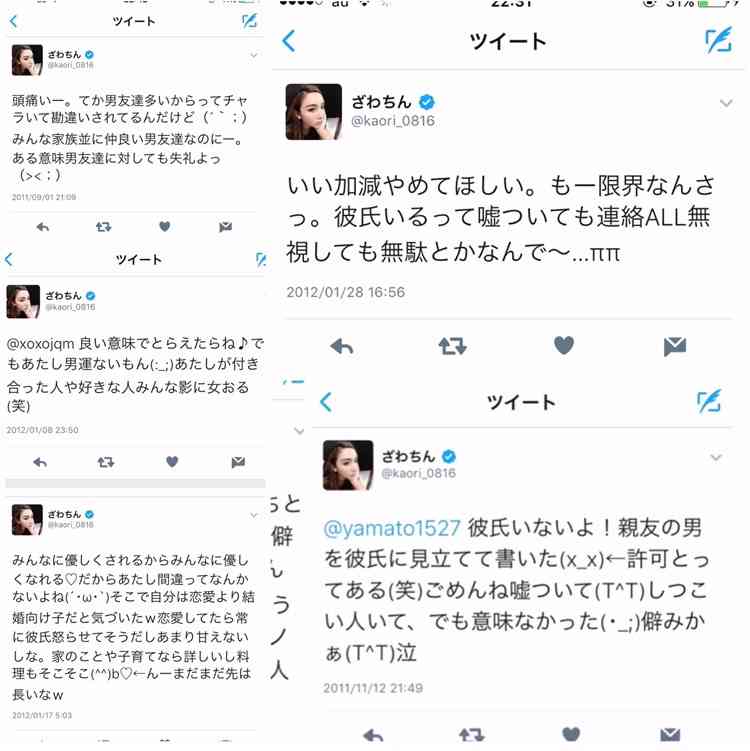Open the @yamato1527 mention link
This screenshot has width=750, height=751.
392,528
